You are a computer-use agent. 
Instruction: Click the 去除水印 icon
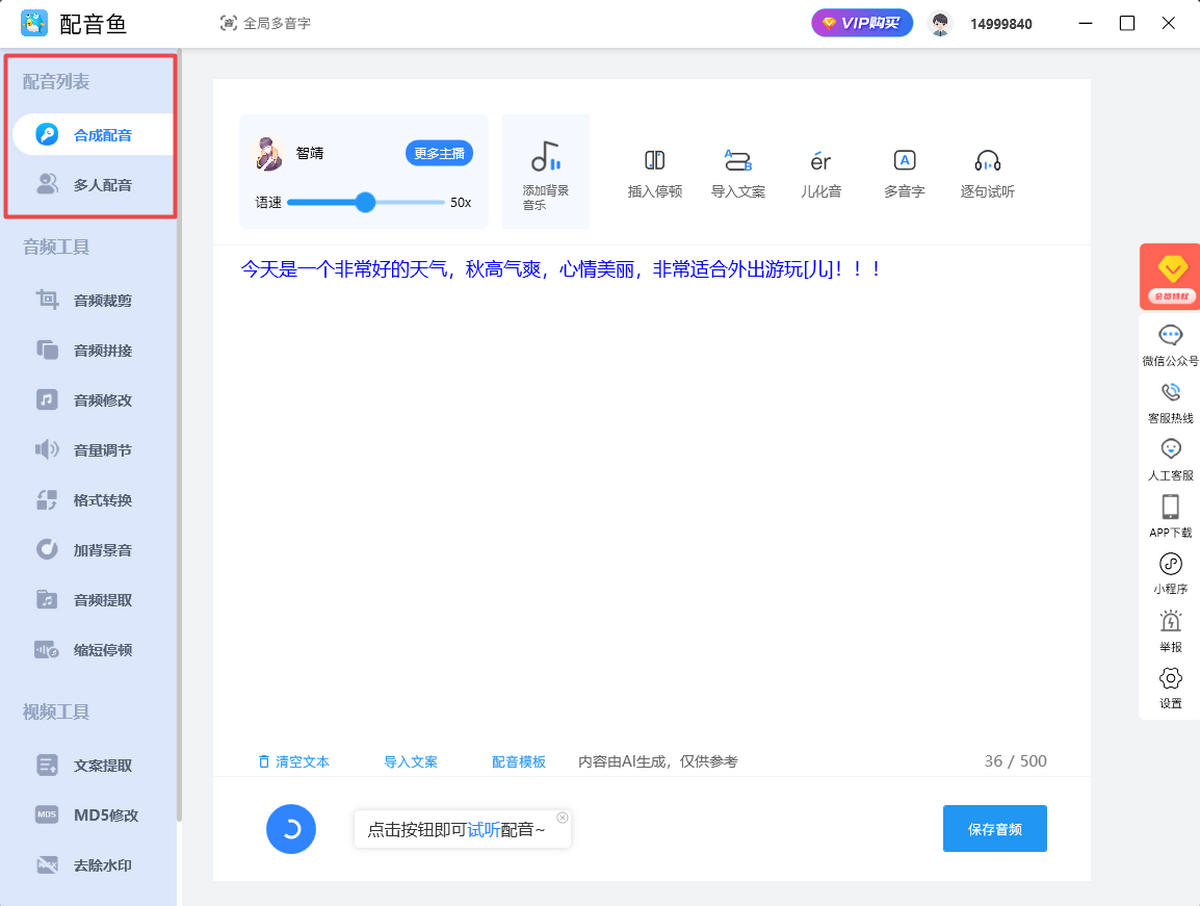click(47, 865)
